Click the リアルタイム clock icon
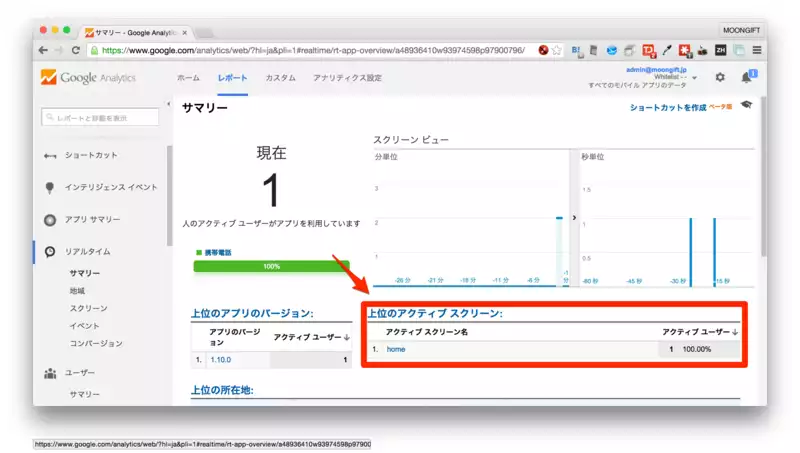 click(49, 252)
